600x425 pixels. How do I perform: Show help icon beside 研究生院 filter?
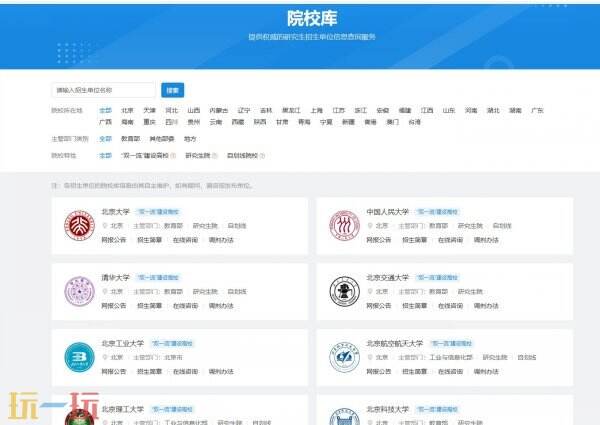click(x=215, y=156)
